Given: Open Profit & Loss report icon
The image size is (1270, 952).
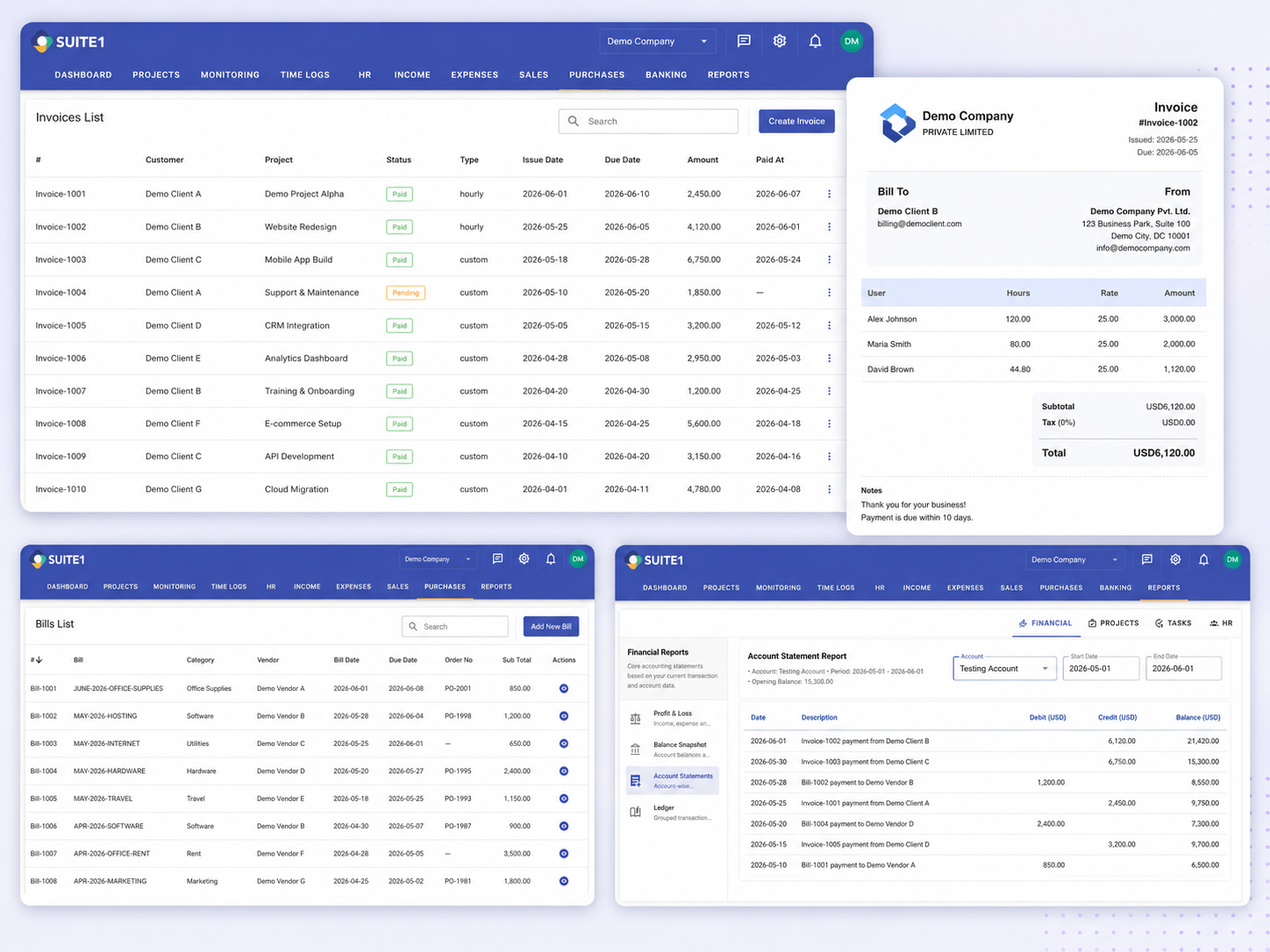Looking at the screenshot, I should click(635, 719).
